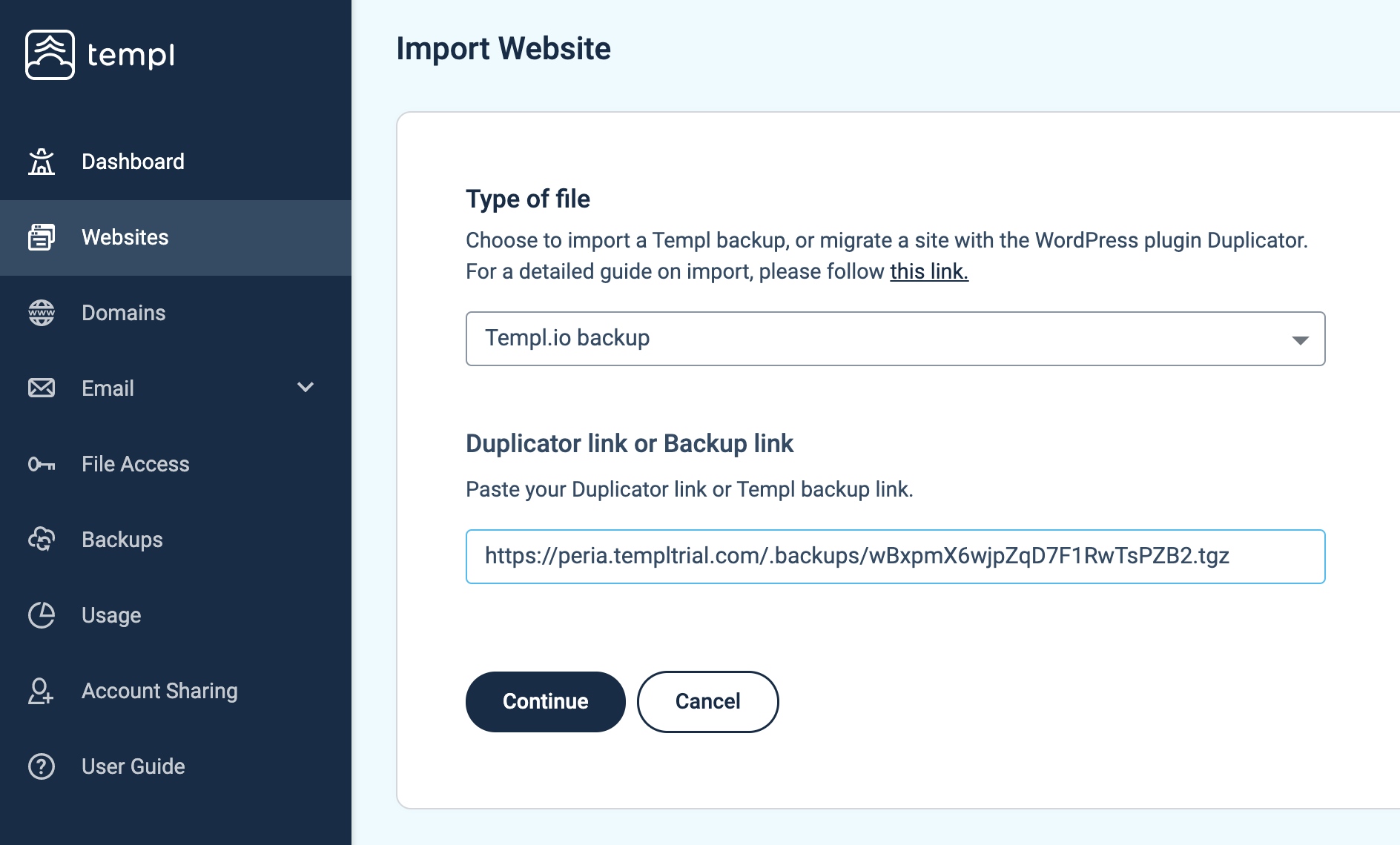1400x845 pixels.
Task: Click the File Access key icon
Action: [x=42, y=464]
